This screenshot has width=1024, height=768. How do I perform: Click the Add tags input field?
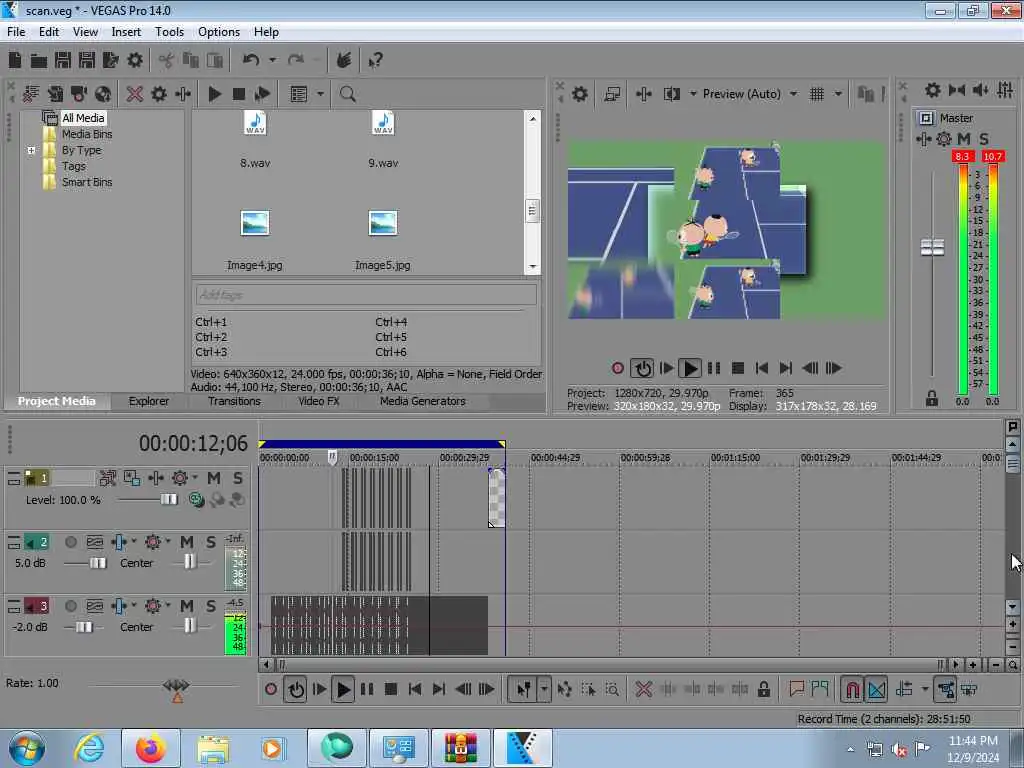tap(366, 295)
